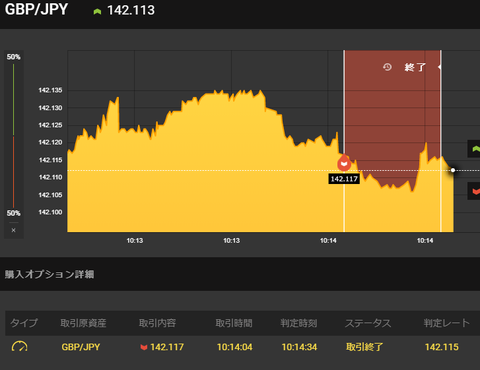Click the red LOW arrow button at right

[474, 191]
